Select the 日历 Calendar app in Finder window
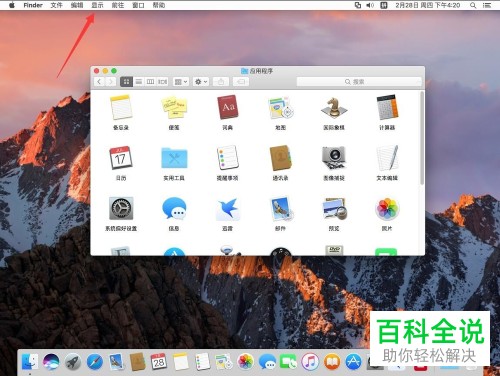500x376 pixels. point(121,158)
